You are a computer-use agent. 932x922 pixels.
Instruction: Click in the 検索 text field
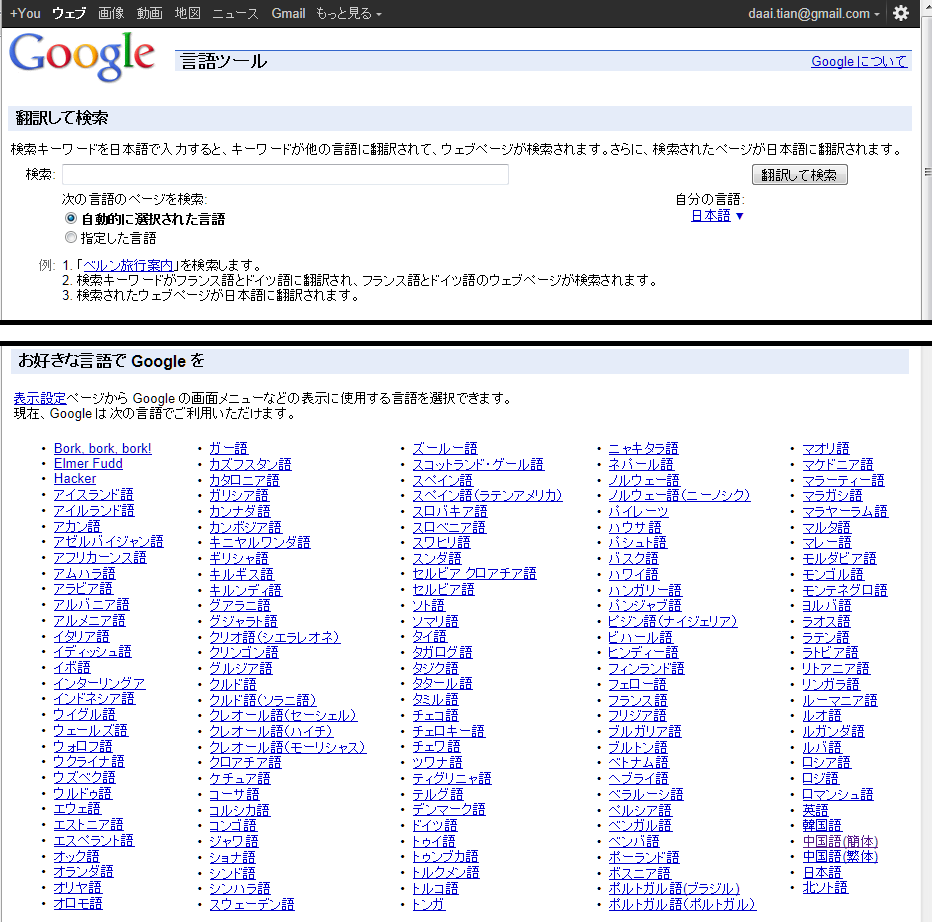(285, 174)
